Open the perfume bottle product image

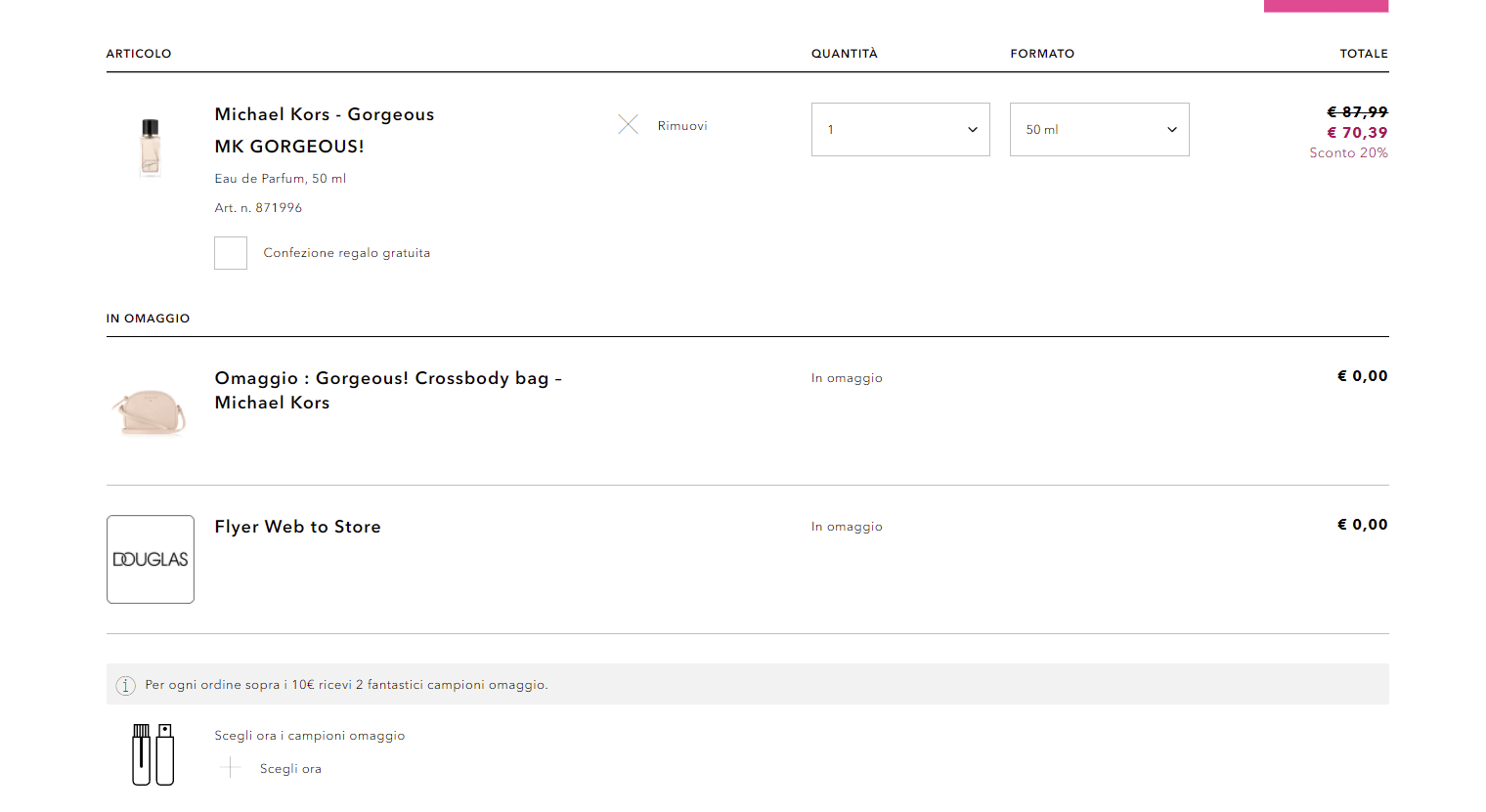pos(150,146)
